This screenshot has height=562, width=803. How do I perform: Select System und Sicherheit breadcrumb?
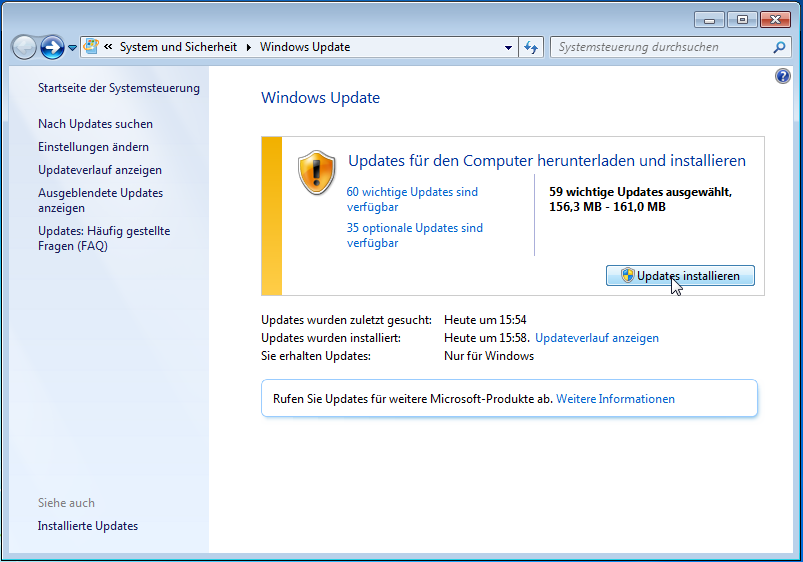pyautogui.click(x=178, y=47)
